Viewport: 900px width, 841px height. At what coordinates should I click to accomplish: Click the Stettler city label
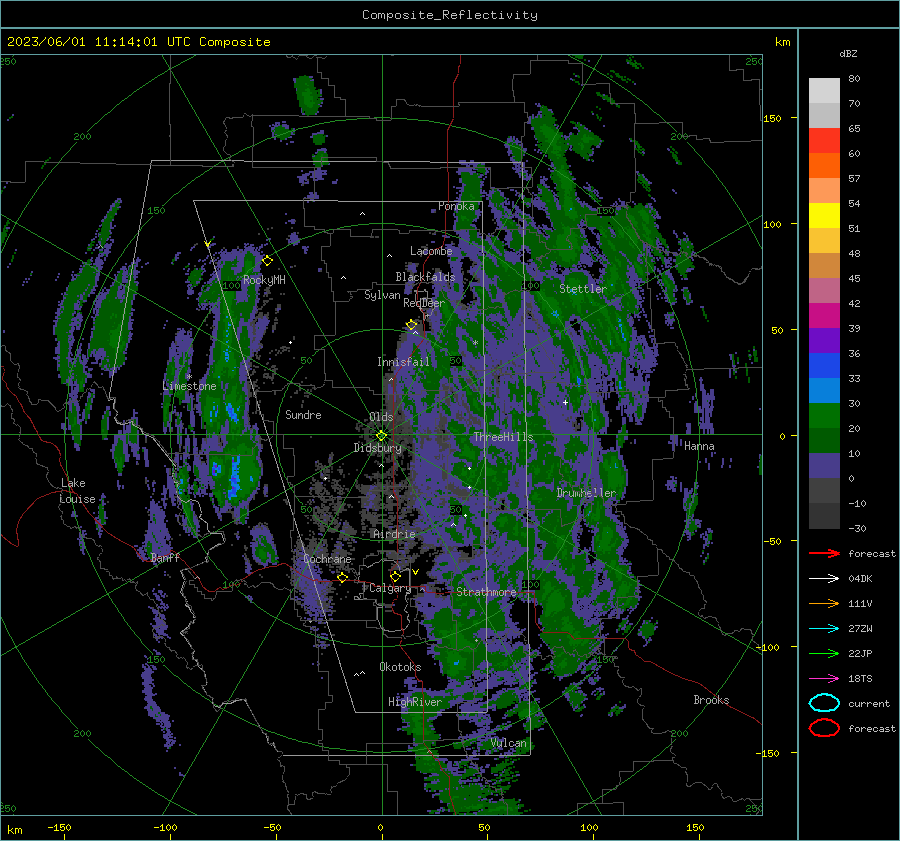(583, 289)
